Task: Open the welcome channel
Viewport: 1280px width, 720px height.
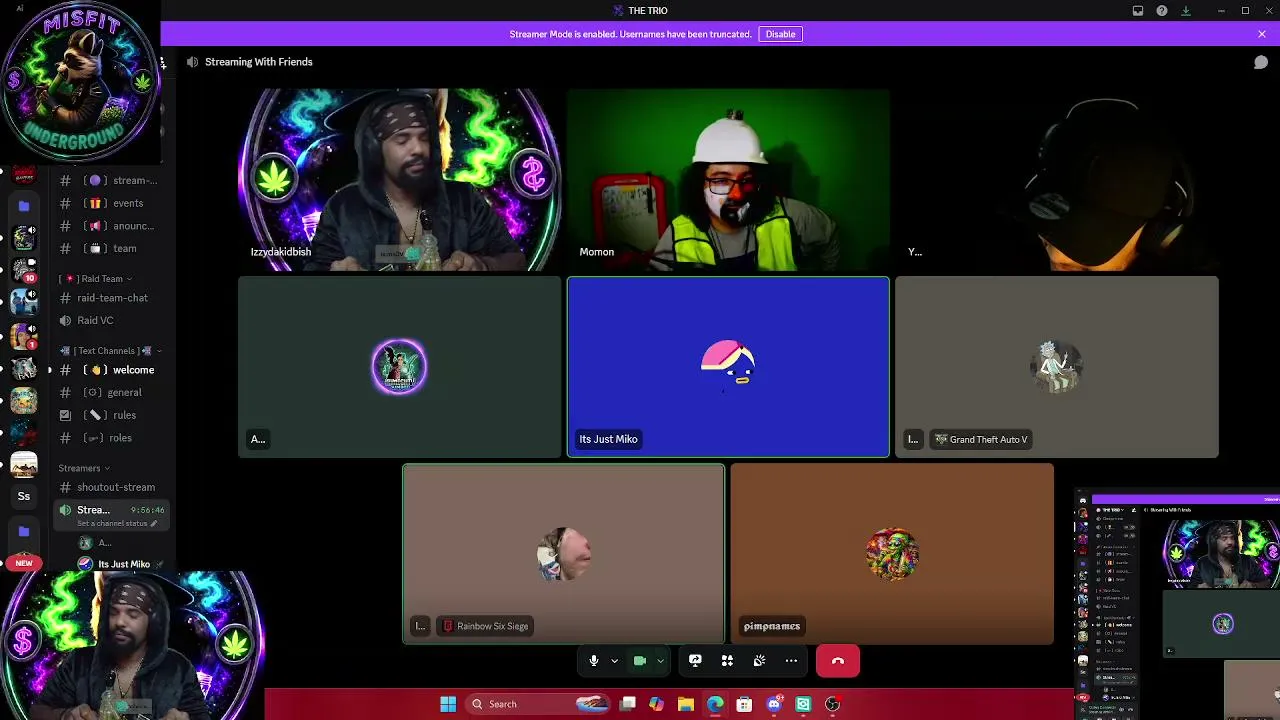Action: [x=110, y=370]
